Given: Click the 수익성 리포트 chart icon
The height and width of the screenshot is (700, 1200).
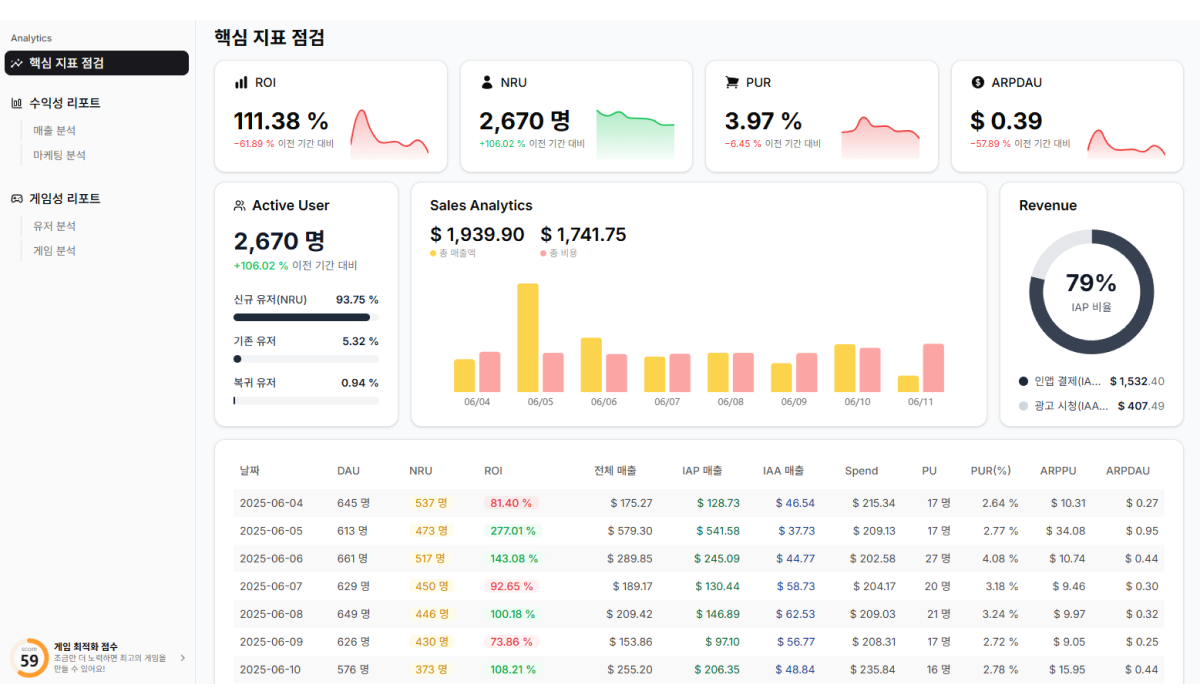Looking at the screenshot, I should pos(17,103).
